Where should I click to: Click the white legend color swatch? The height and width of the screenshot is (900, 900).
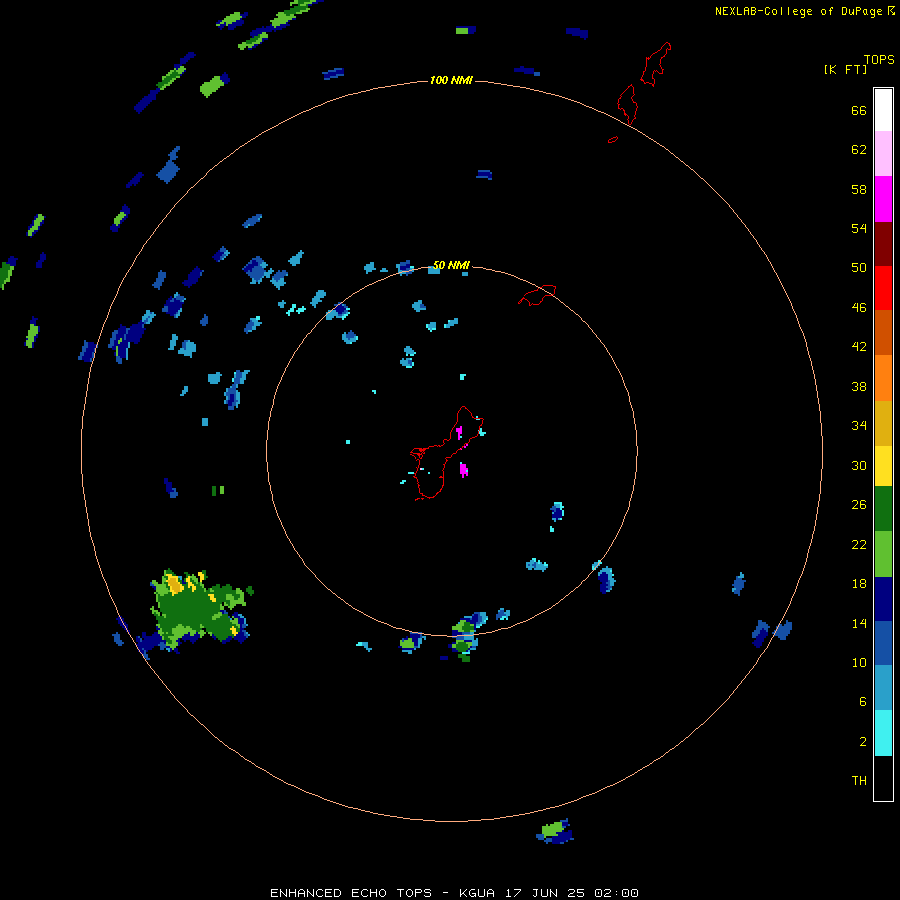pyautogui.click(x=883, y=110)
